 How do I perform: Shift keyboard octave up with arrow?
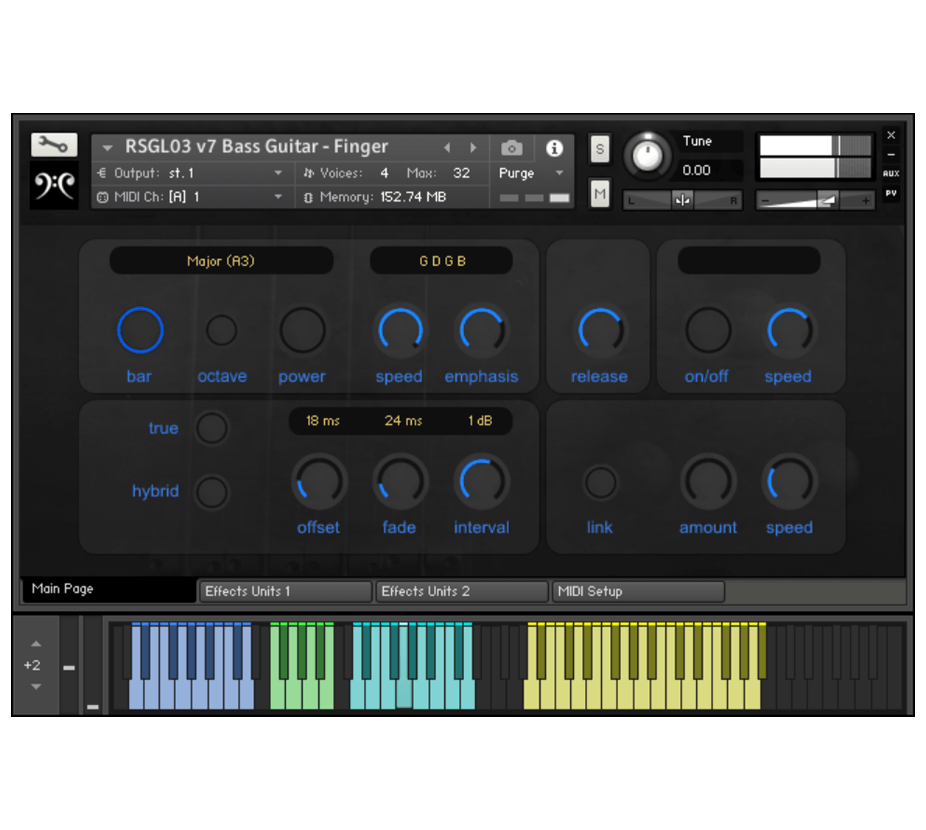click(36, 643)
